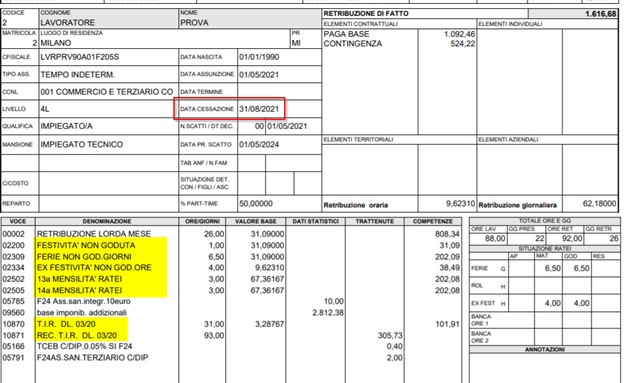Click the NOME field PROVA
The image size is (627, 383).
tap(194, 23)
